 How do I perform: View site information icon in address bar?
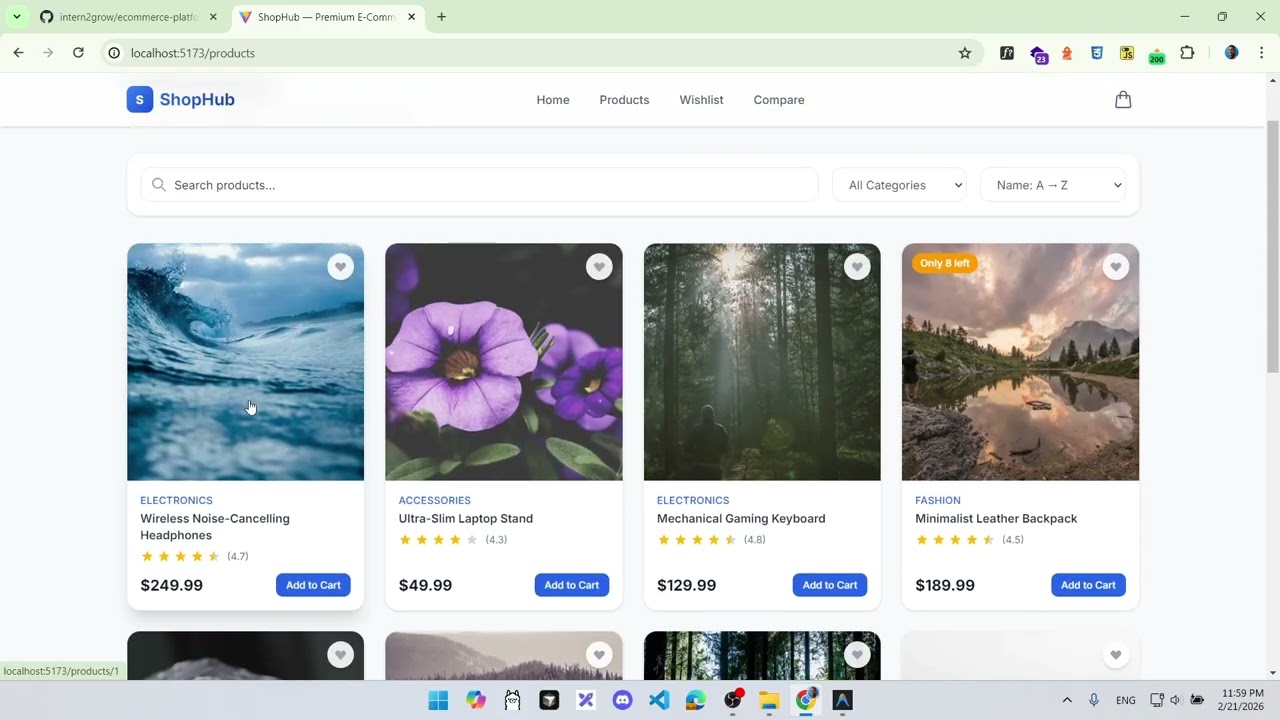coord(114,53)
